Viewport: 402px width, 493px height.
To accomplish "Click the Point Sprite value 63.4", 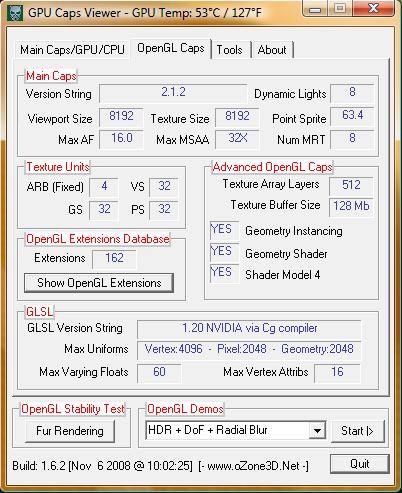I will click(x=352, y=116).
